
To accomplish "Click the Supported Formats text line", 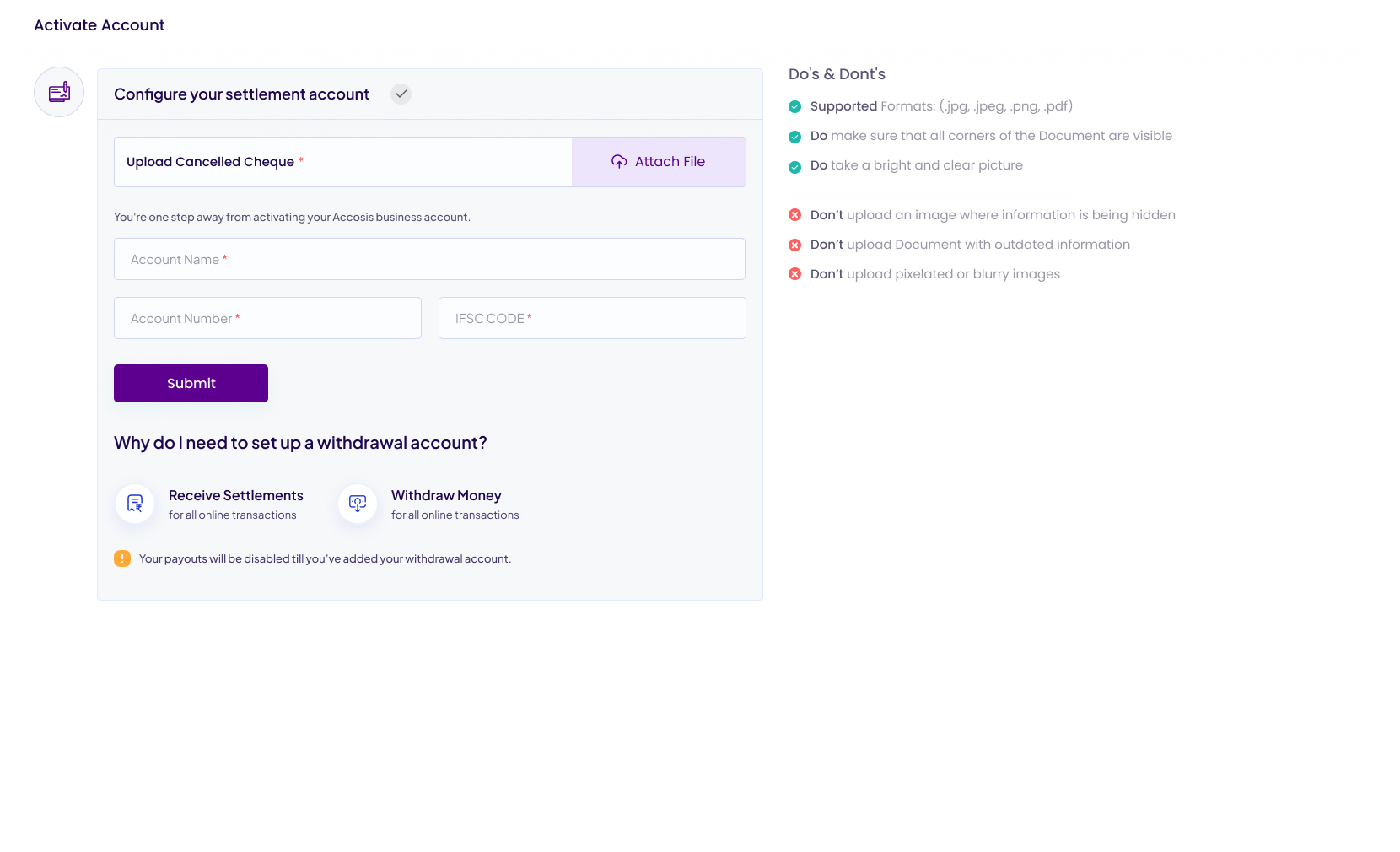I will coord(941,106).
